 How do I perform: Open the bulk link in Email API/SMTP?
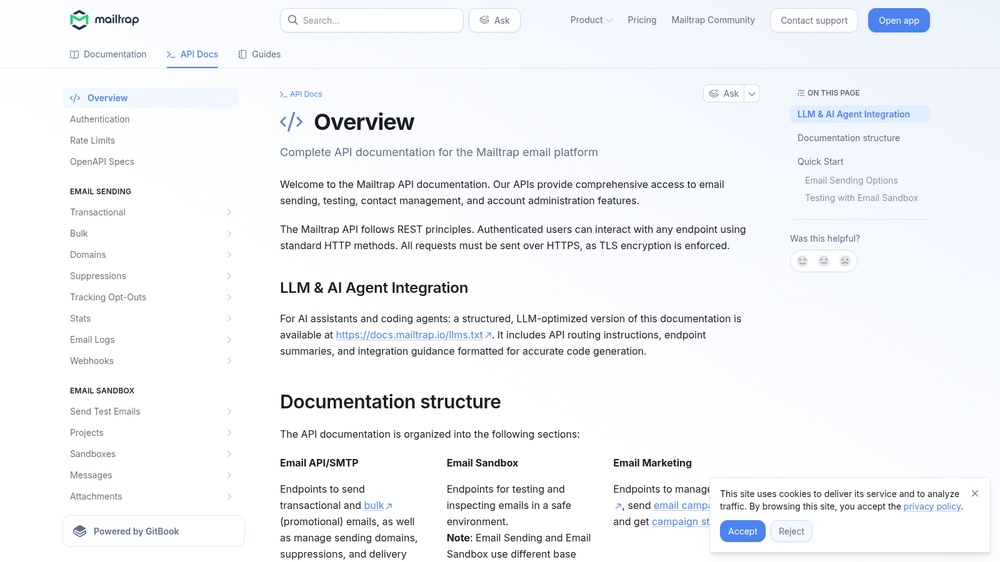pos(378,505)
